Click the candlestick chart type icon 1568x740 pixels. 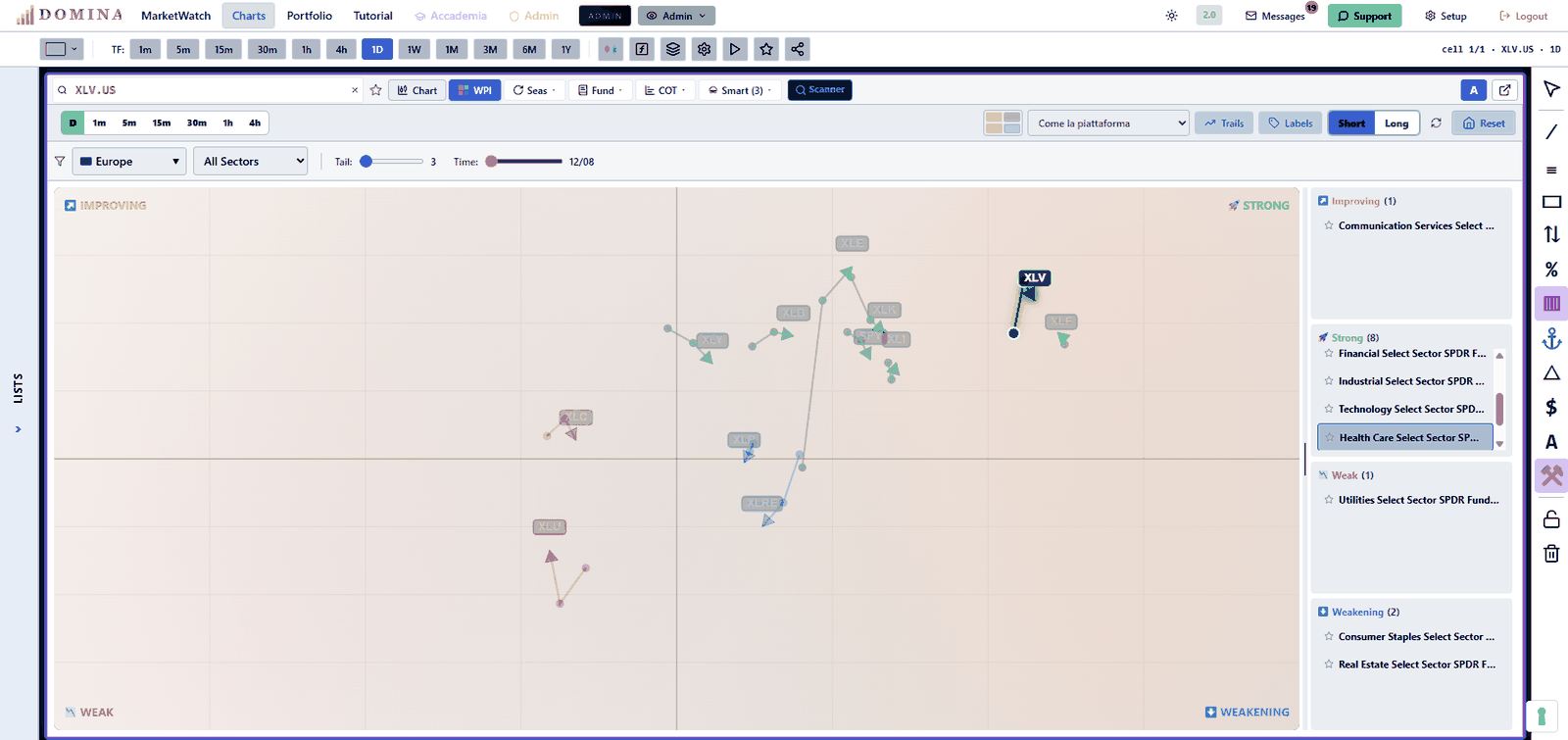tap(611, 49)
